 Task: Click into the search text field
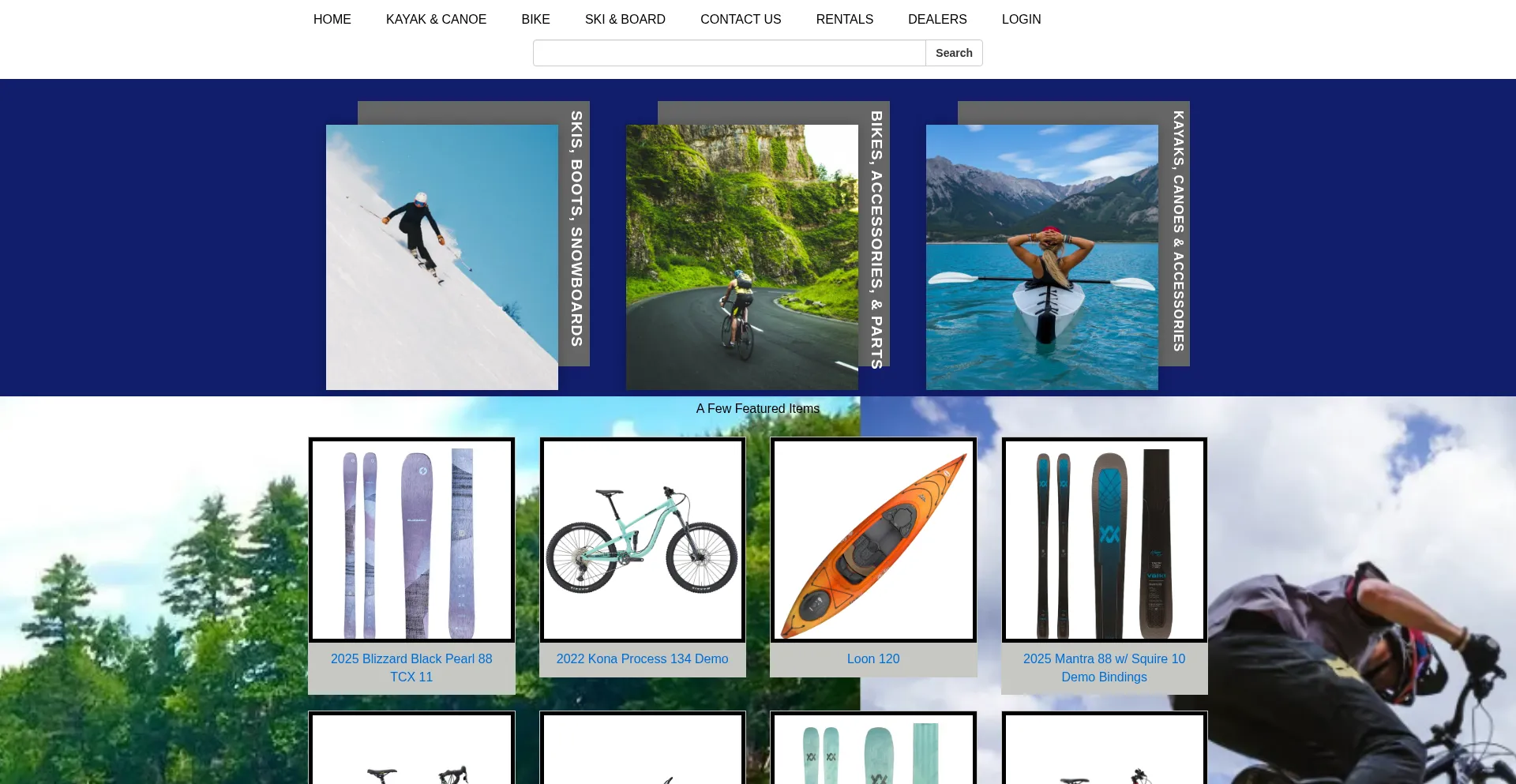(729, 53)
